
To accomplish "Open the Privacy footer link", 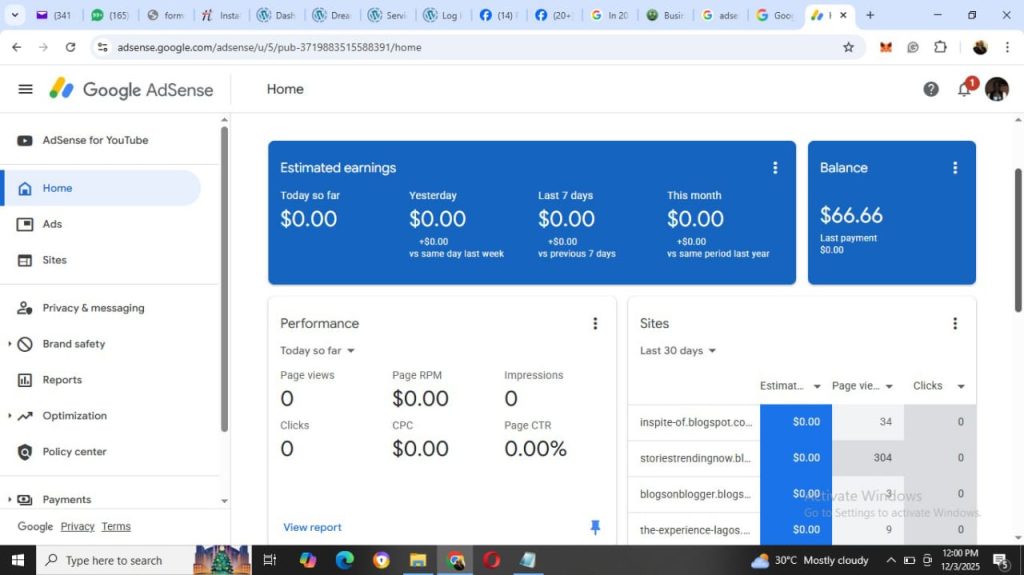I will coord(77,526).
